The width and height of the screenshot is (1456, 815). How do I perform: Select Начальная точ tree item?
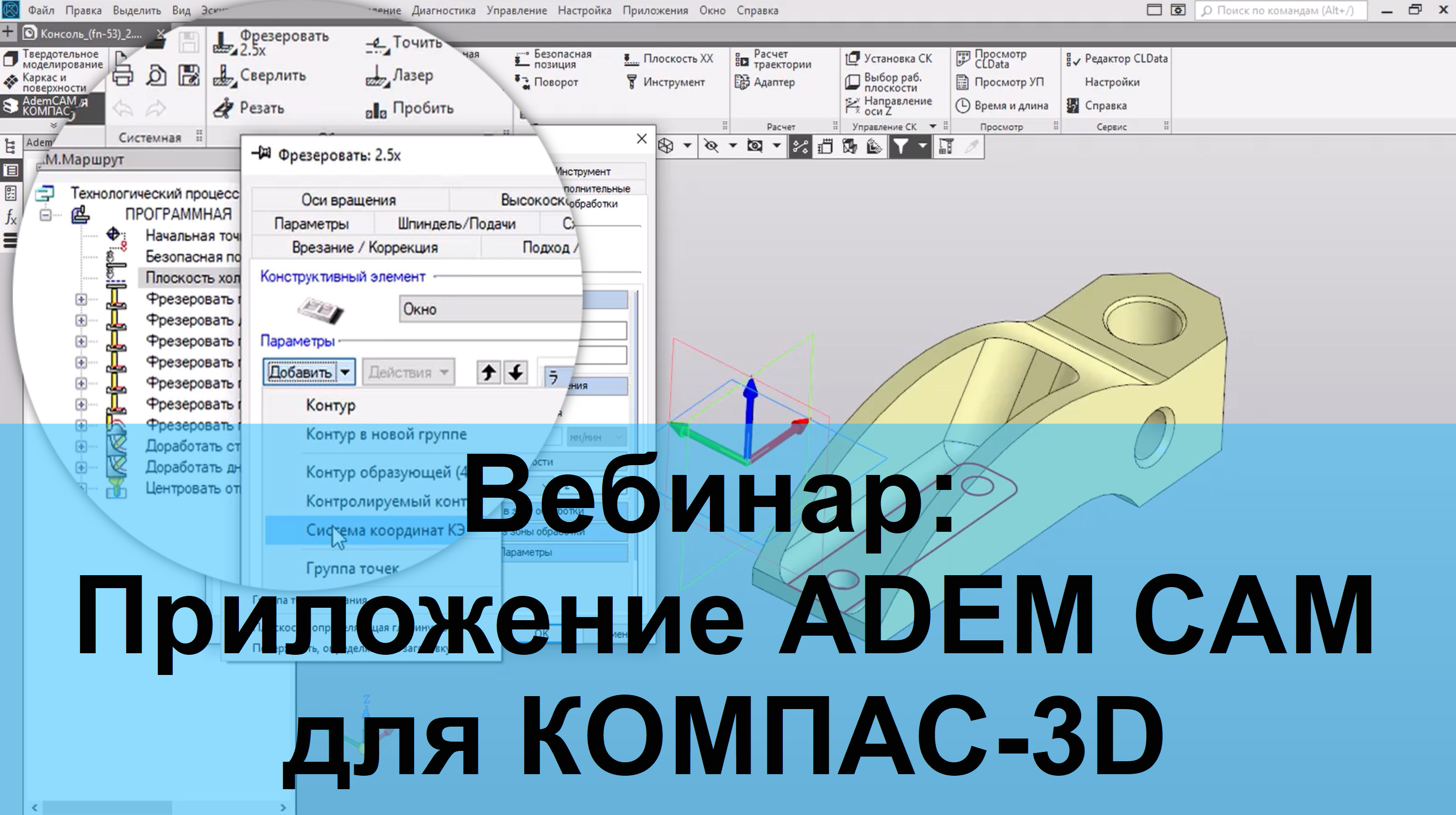[192, 236]
